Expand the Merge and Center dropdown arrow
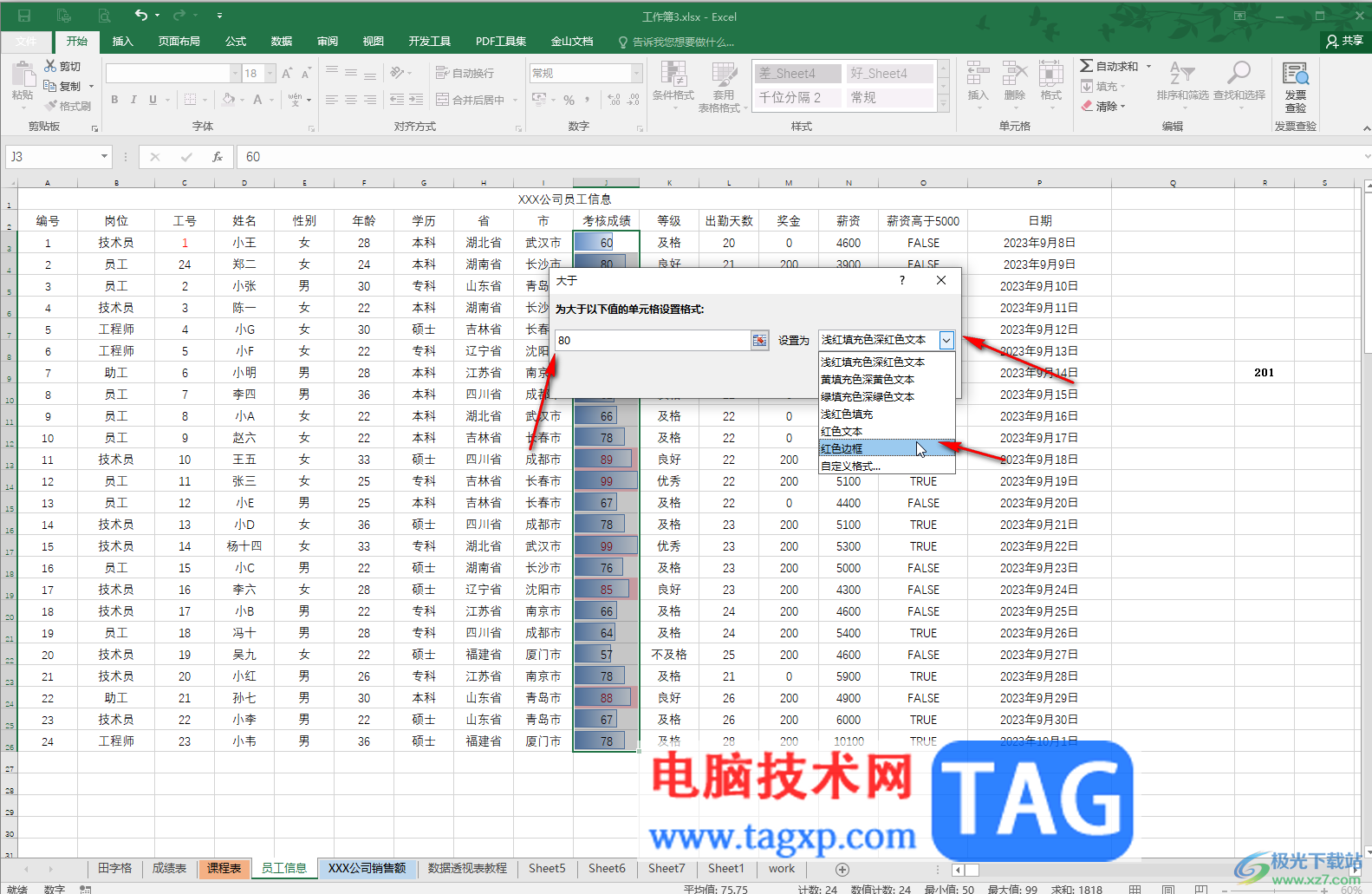The width and height of the screenshot is (1372, 894). click(515, 100)
